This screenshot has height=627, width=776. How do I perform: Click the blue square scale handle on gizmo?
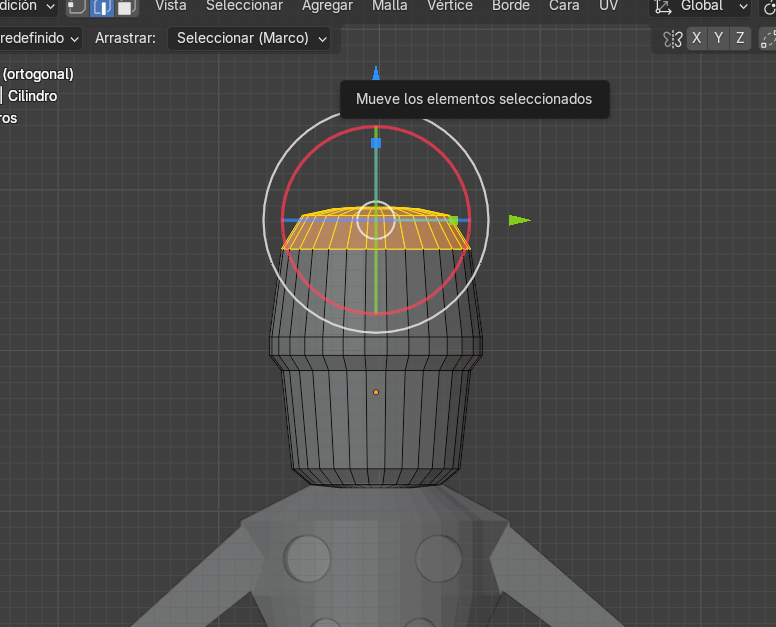point(376,143)
